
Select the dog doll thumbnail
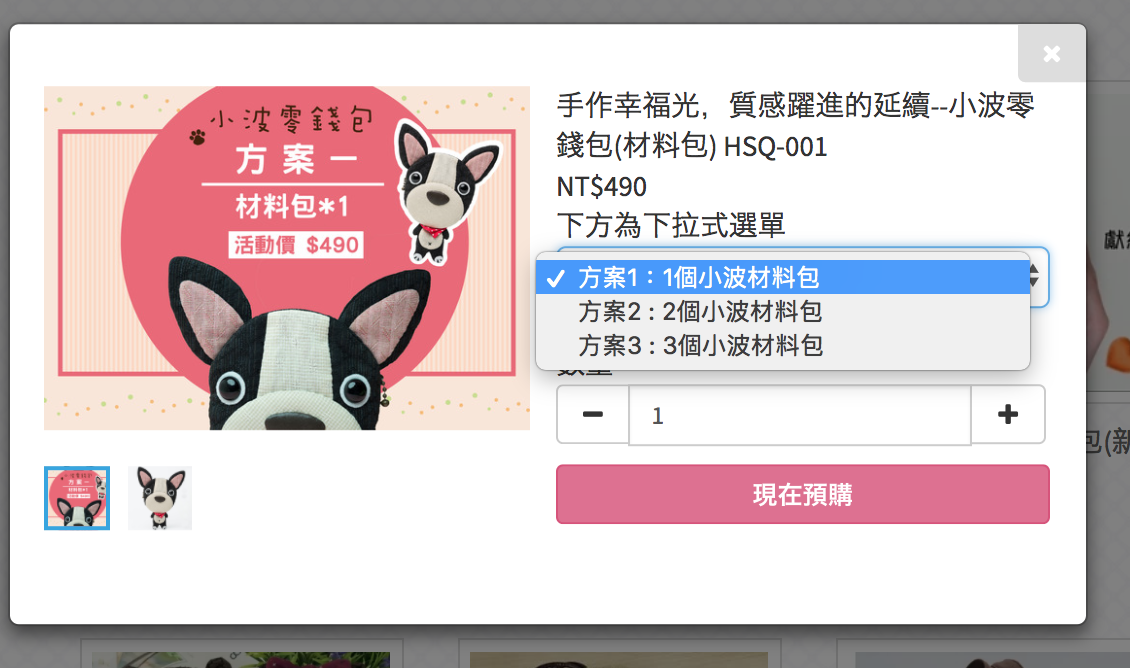[x=160, y=498]
